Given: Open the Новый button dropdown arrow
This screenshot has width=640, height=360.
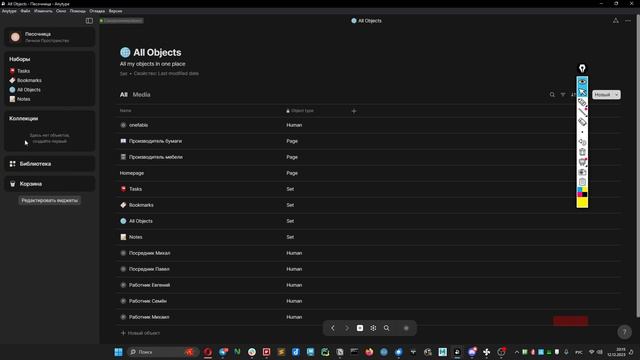Looking at the screenshot, I should click(616, 95).
